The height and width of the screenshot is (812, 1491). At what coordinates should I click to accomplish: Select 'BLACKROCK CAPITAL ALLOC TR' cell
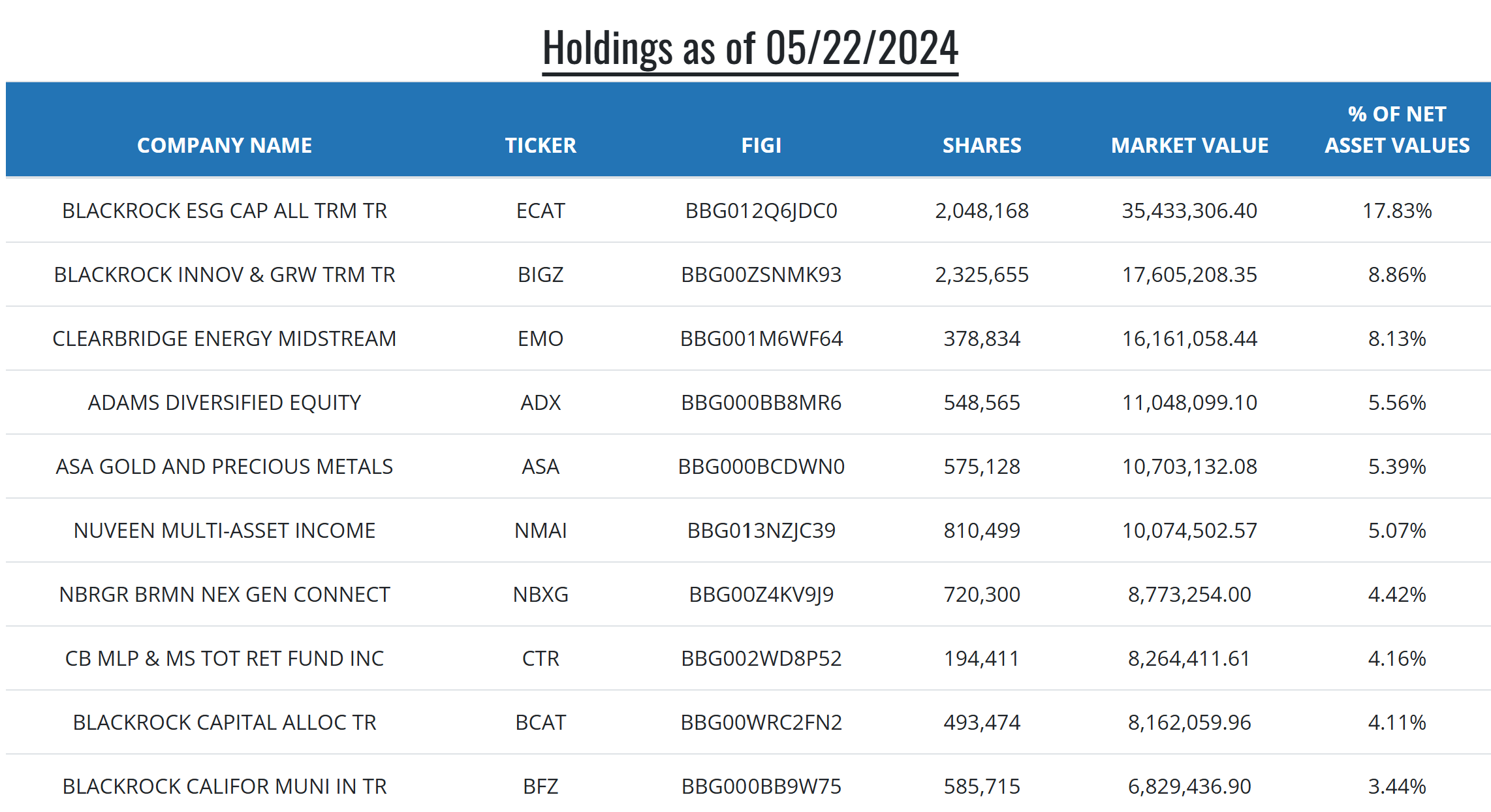pyautogui.click(x=225, y=723)
